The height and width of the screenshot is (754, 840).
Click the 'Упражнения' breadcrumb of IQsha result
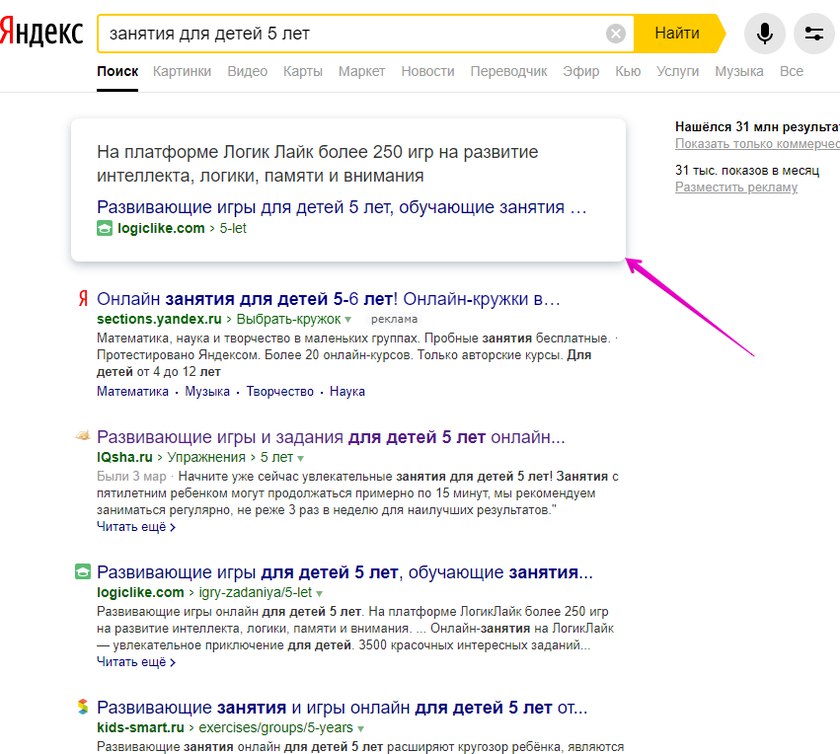click(206, 457)
